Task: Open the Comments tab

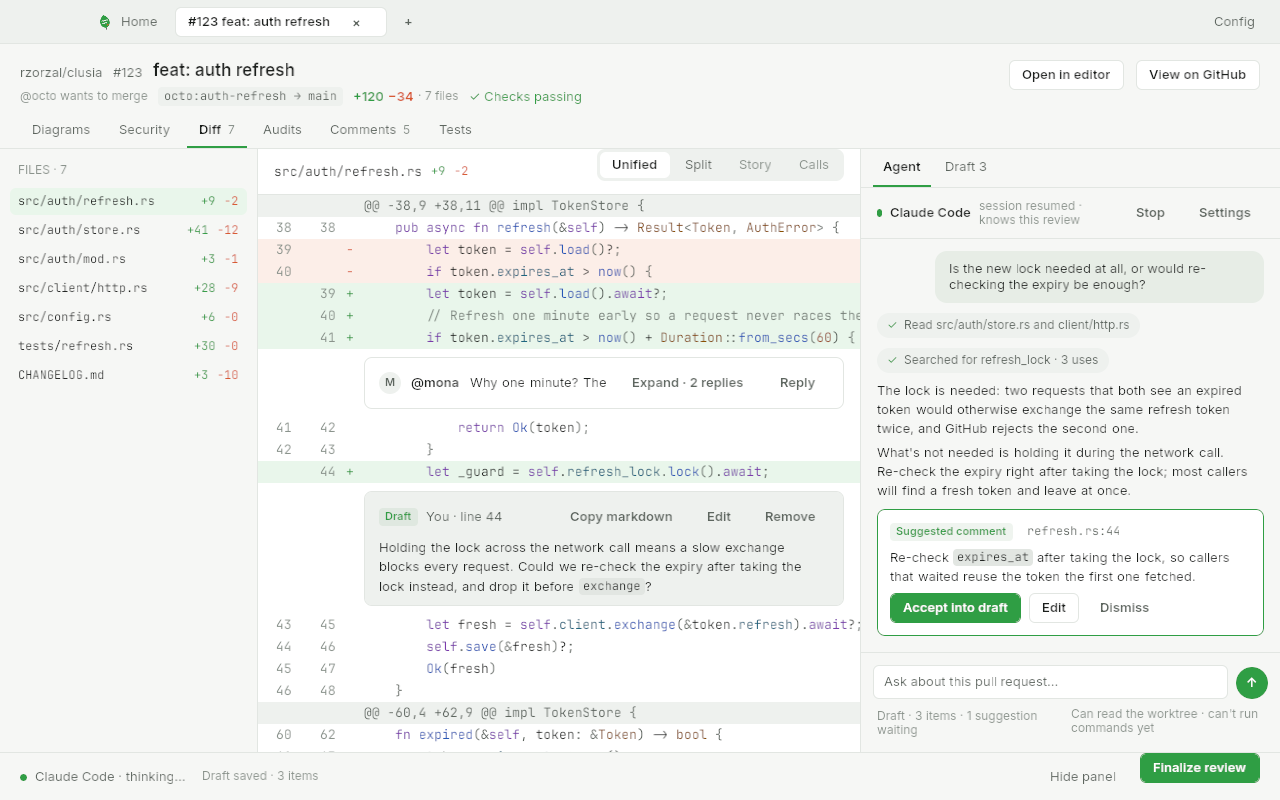Action: pyautogui.click(x=370, y=130)
